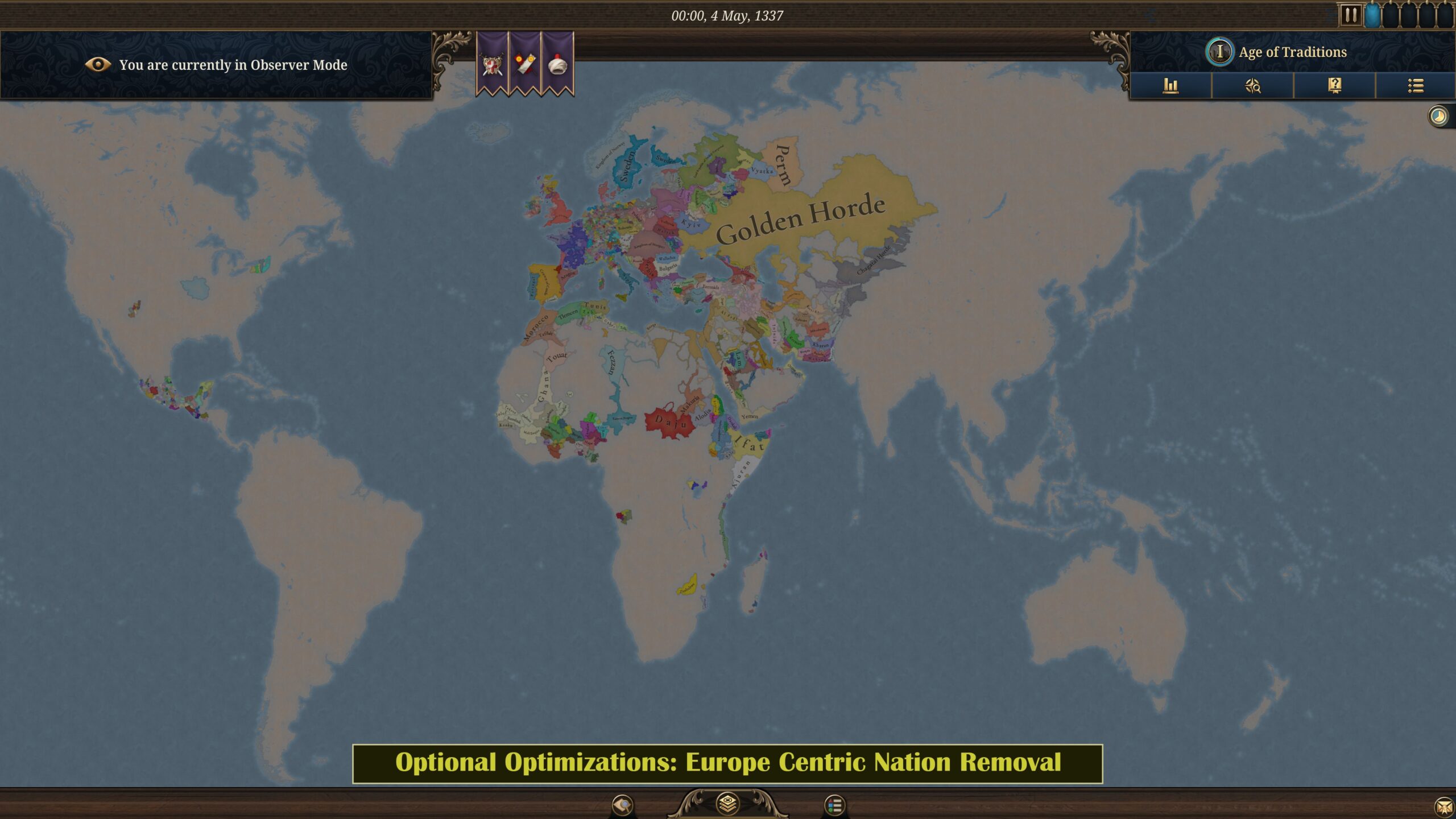The height and width of the screenshot is (819, 1456).
Task: Select the Chagatai Horde on the map
Action: [874, 260]
